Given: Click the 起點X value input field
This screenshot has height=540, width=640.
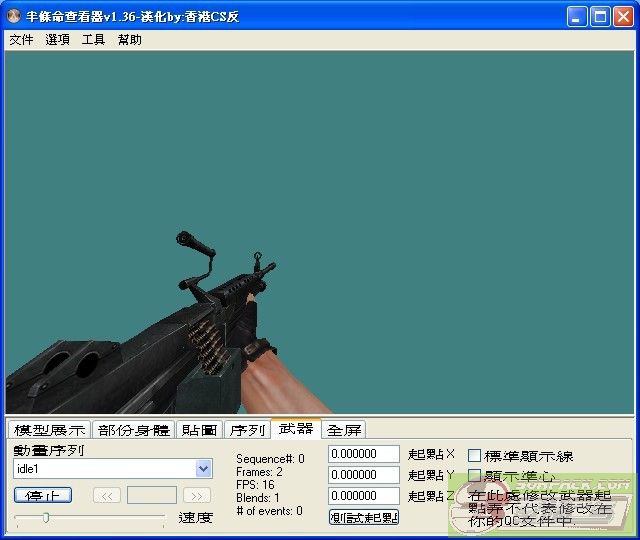Looking at the screenshot, I should (364, 455).
